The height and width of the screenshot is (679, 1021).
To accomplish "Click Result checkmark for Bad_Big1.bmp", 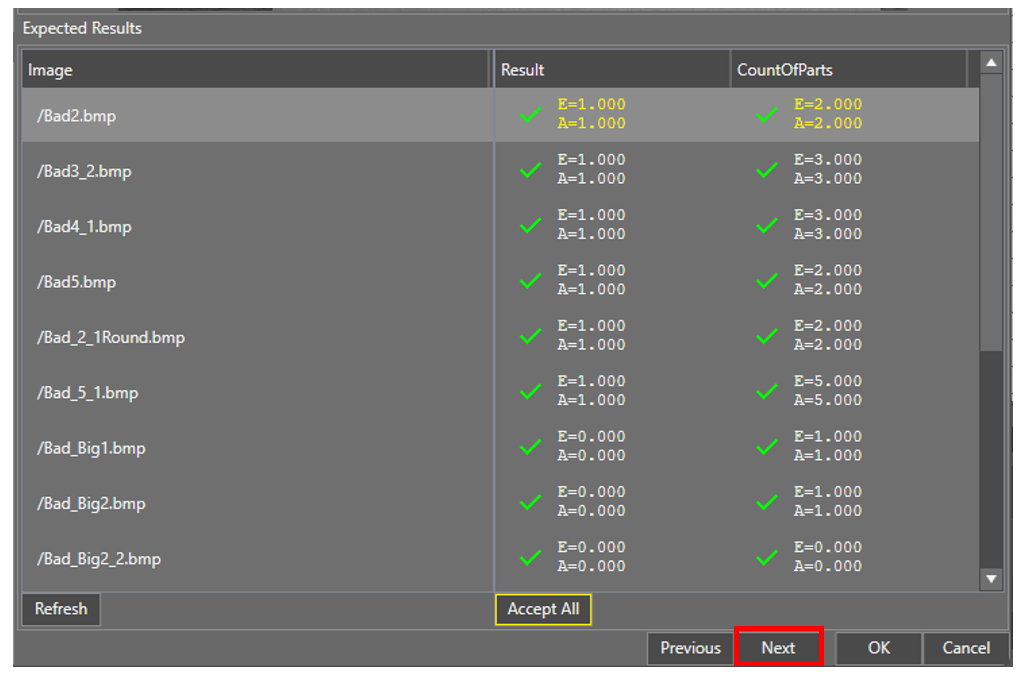I will point(531,447).
